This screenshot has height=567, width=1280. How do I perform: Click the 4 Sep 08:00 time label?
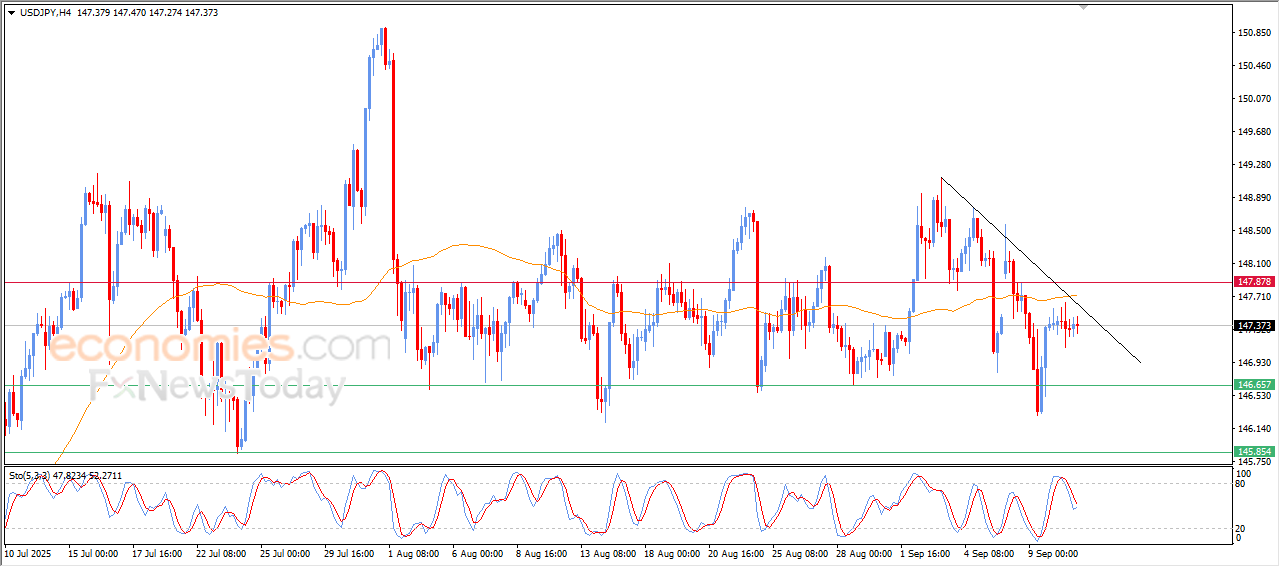click(x=988, y=552)
